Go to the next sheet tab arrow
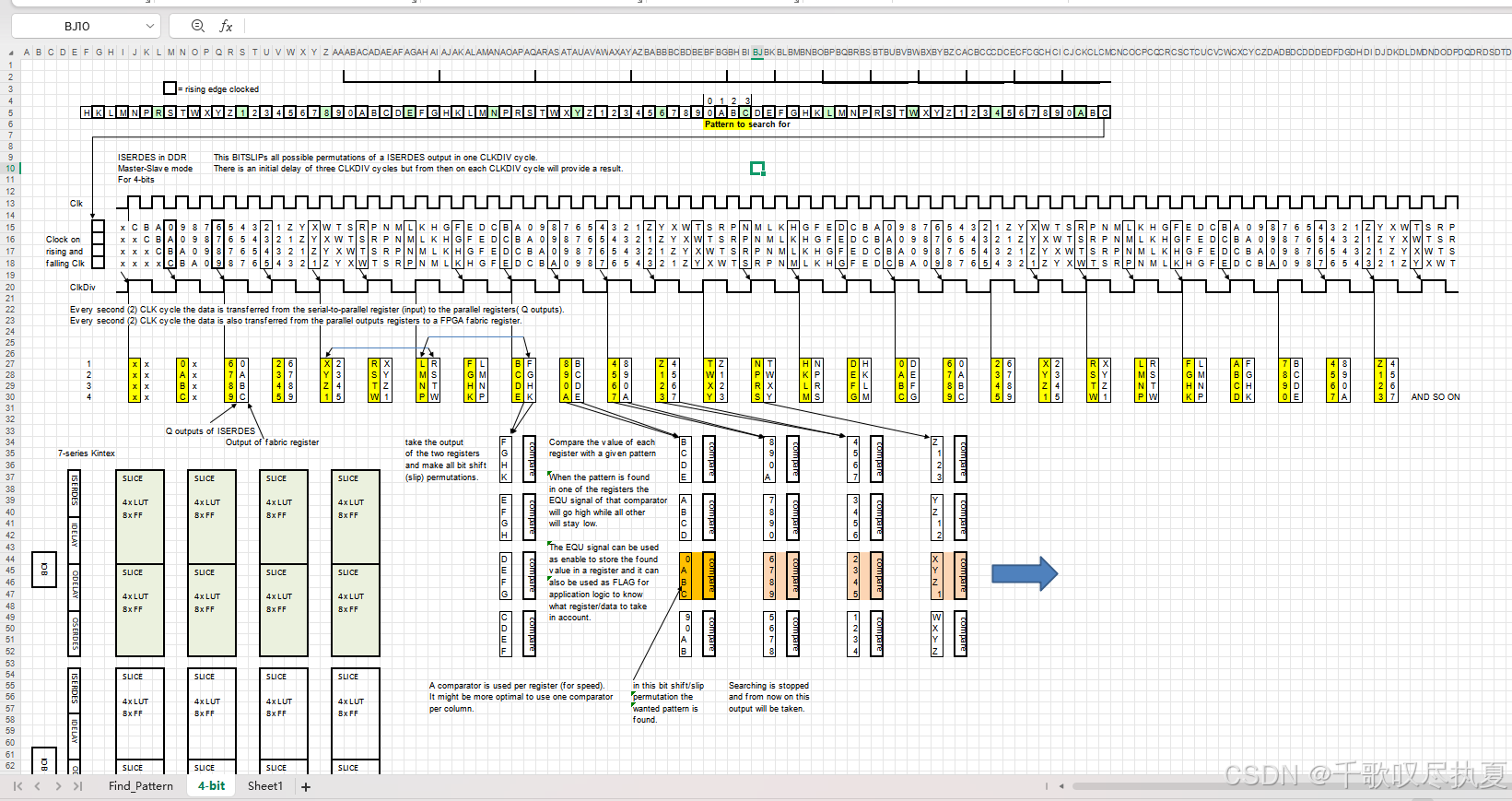1512x801 pixels. [58, 786]
